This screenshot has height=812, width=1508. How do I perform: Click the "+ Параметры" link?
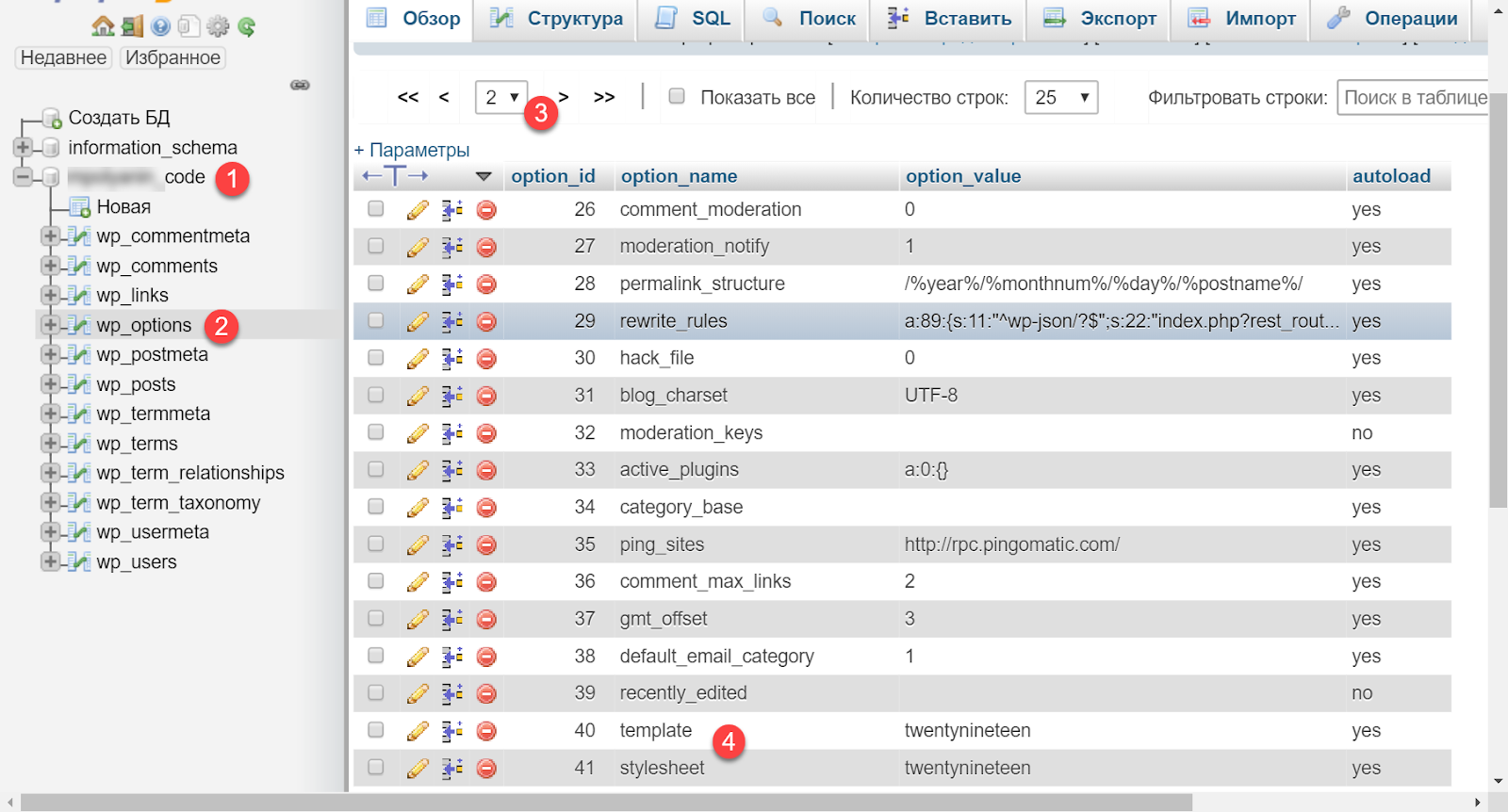click(x=412, y=150)
